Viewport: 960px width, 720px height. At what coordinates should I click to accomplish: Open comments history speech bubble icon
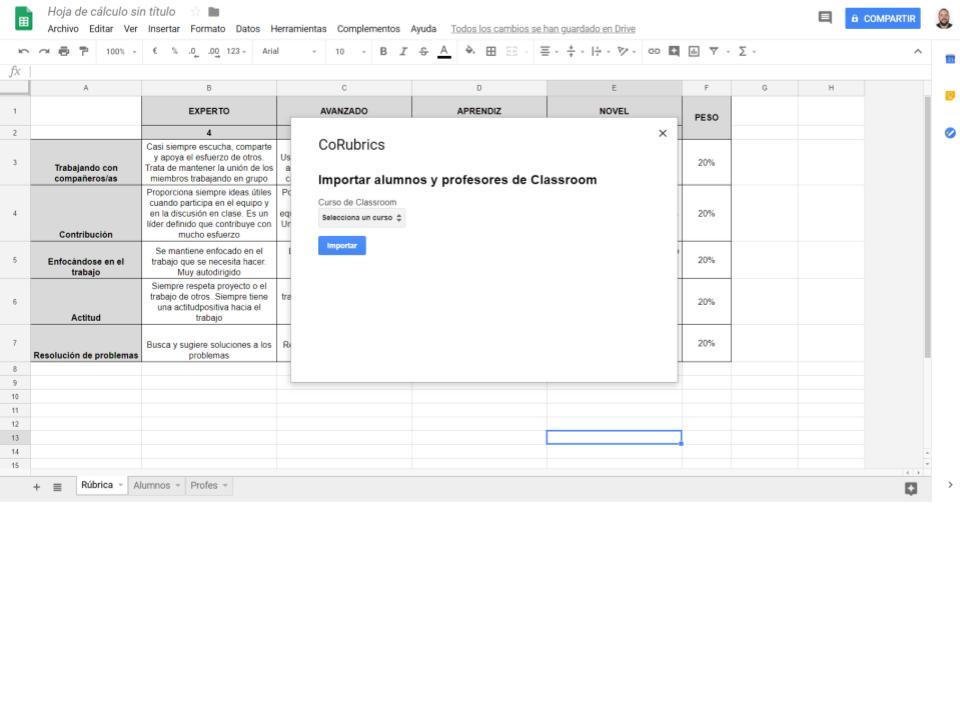pyautogui.click(x=825, y=18)
